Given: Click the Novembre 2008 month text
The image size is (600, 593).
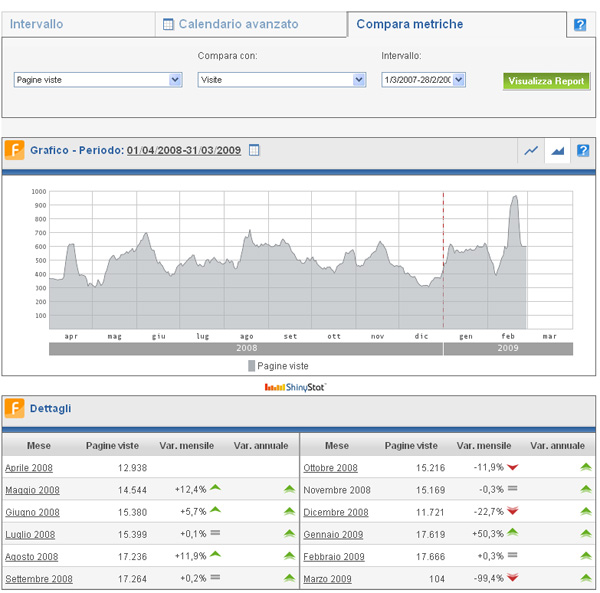Looking at the screenshot, I should tap(337, 490).
